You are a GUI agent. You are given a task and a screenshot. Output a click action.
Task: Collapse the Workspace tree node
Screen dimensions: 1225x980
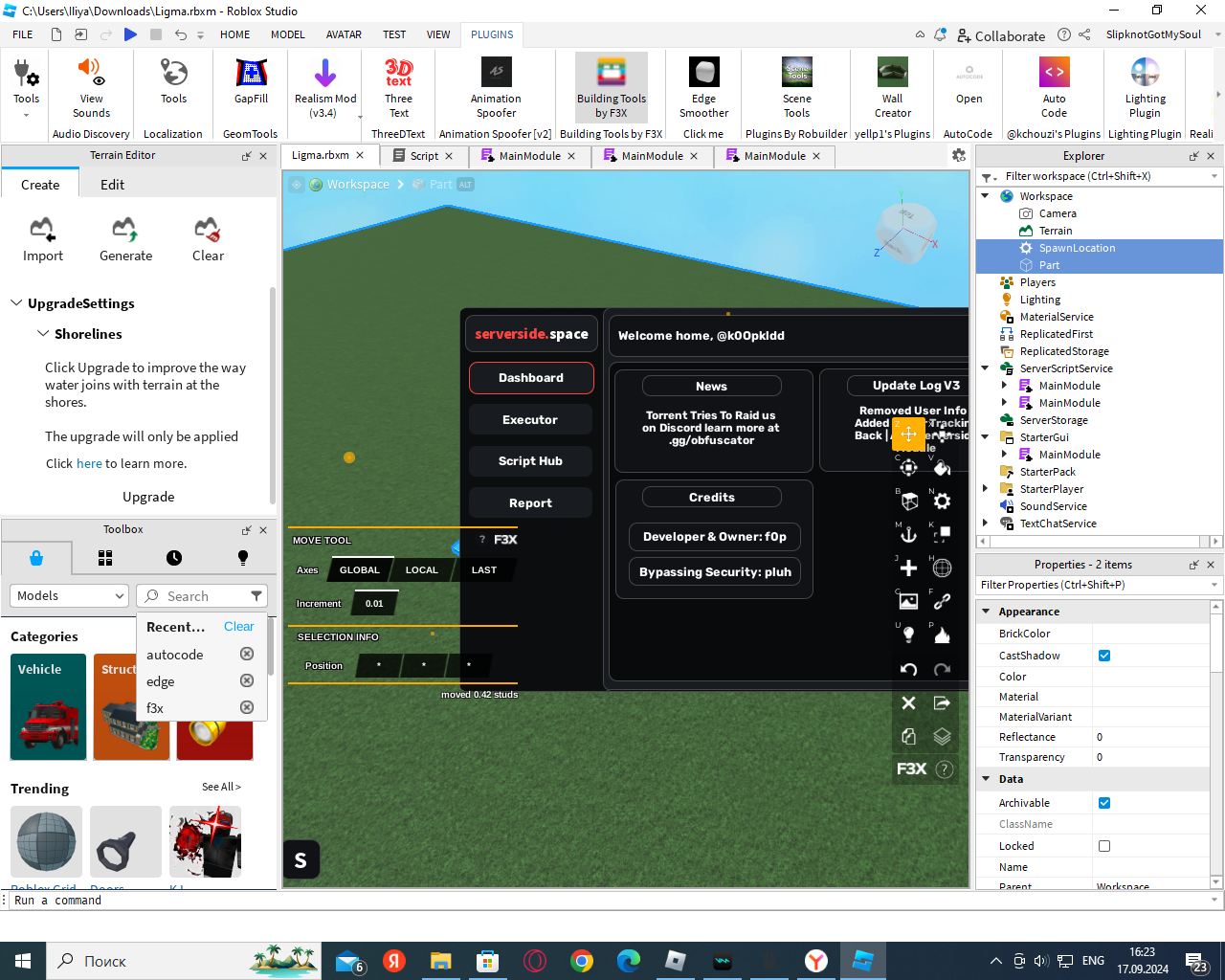pos(985,196)
